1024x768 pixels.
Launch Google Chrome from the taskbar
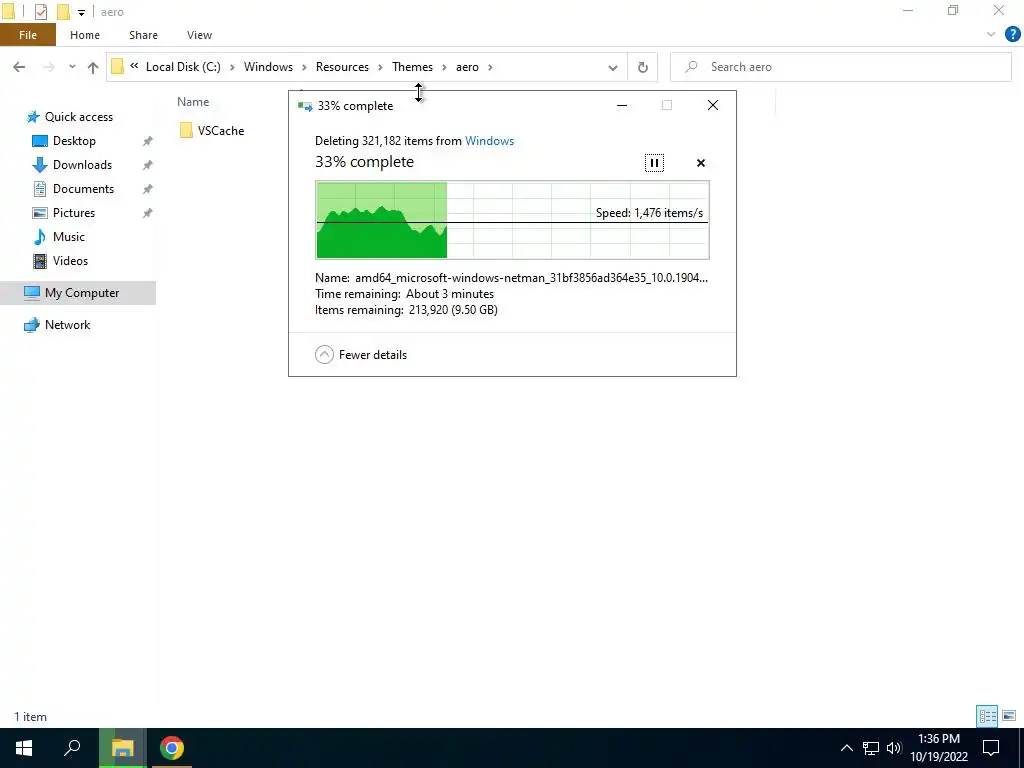172,748
